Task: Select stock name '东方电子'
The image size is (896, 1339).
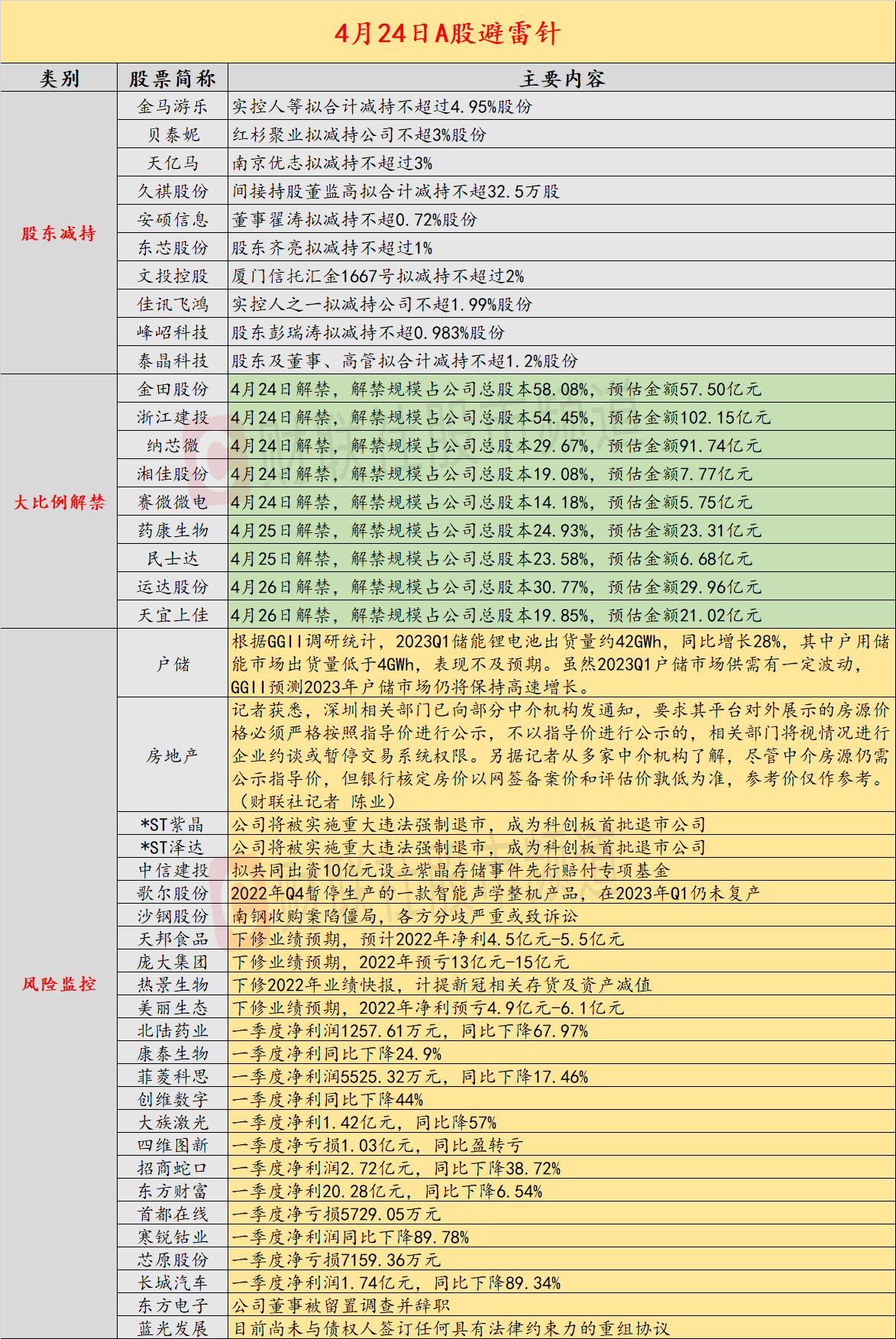Action: [173, 1305]
